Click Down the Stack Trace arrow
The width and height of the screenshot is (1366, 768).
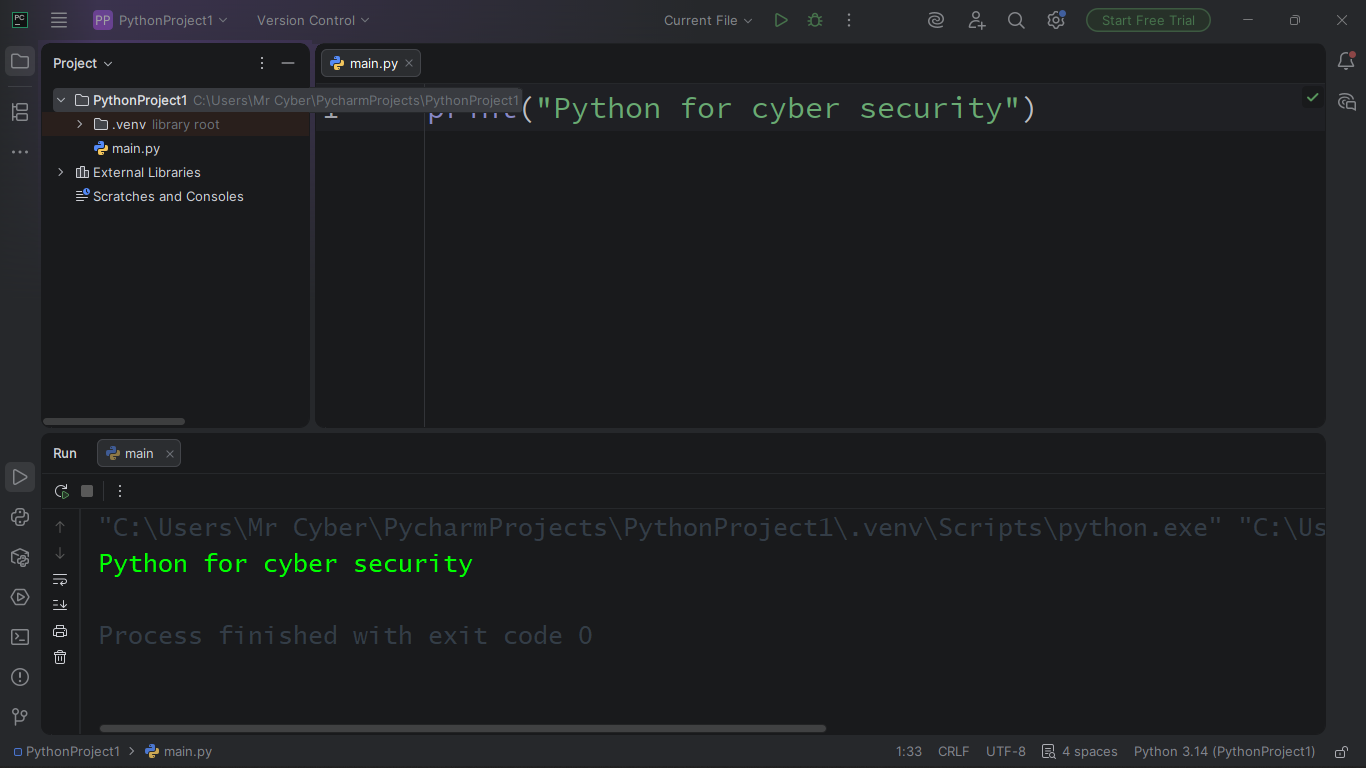pyautogui.click(x=60, y=553)
